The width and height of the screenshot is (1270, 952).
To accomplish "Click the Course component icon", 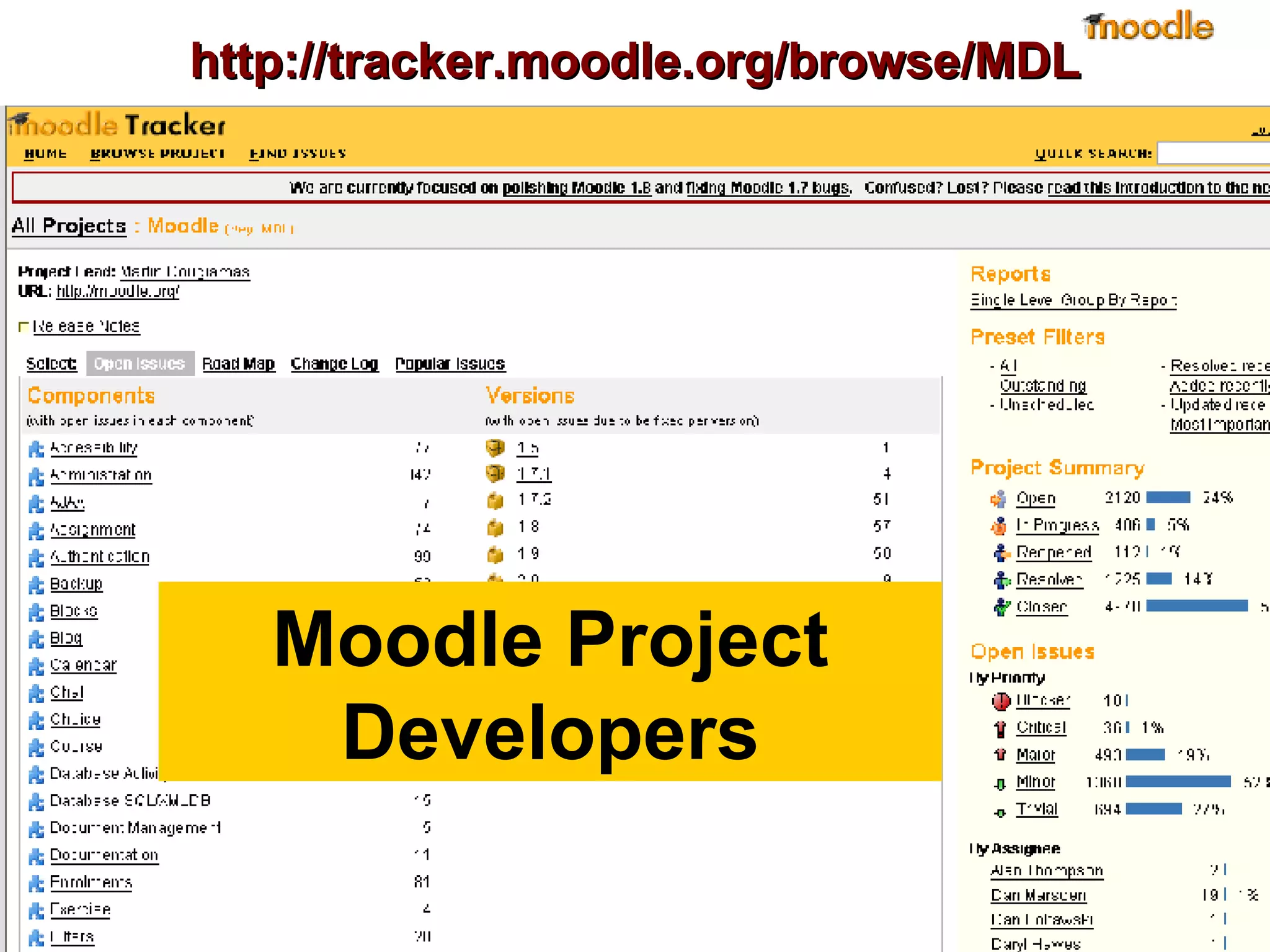I will [x=37, y=747].
